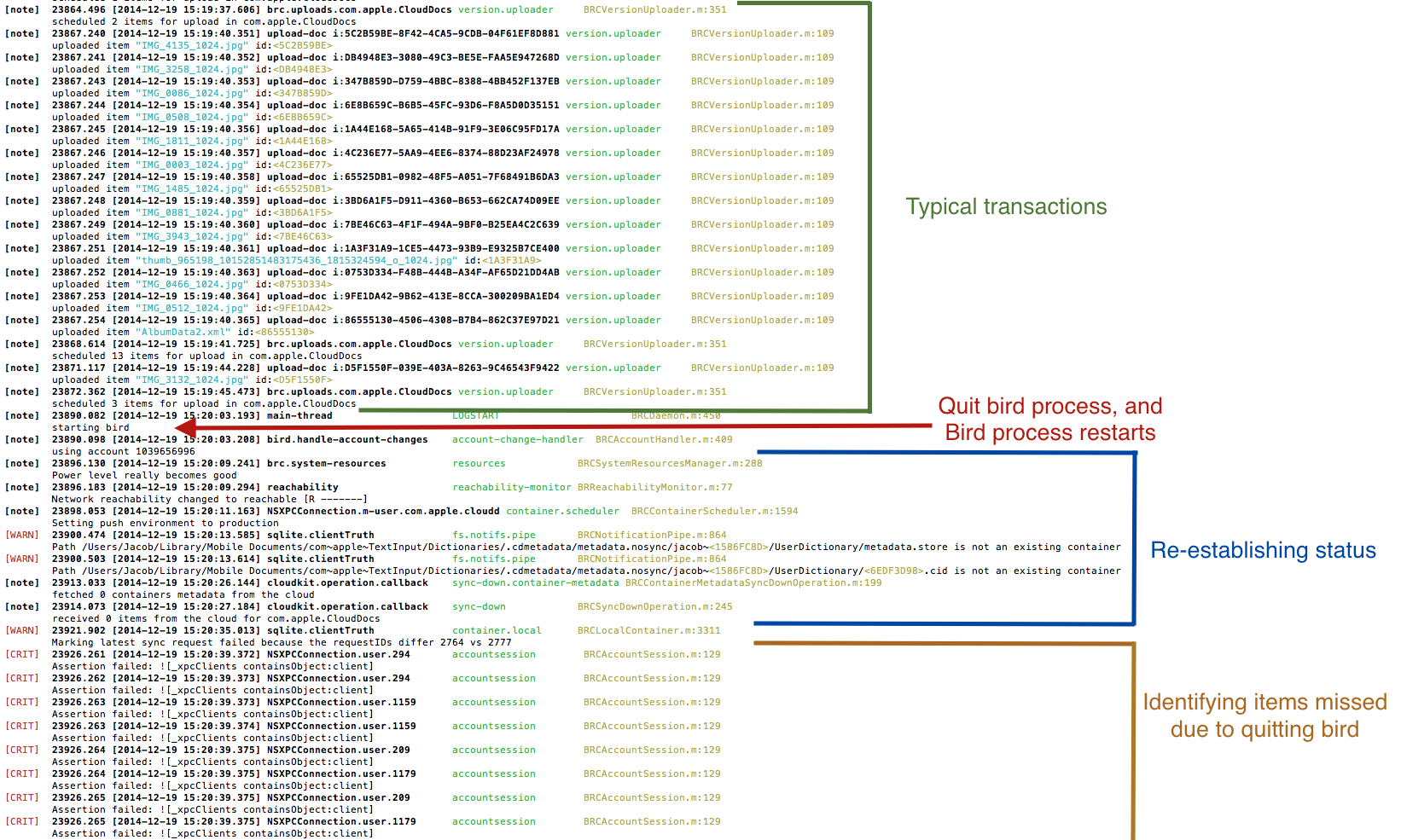Viewport: 1401px width, 840px height.
Task: Click the timestamp "23864.496"
Action: coord(79,10)
